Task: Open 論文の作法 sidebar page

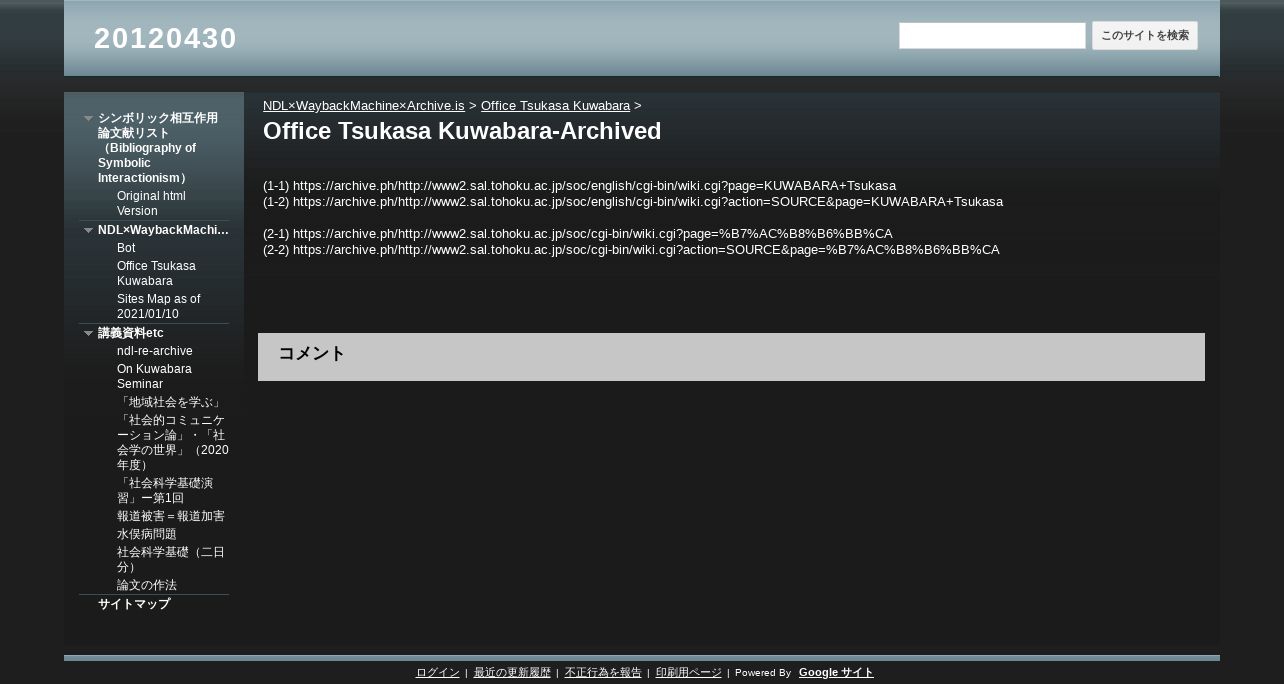Action: [147, 585]
